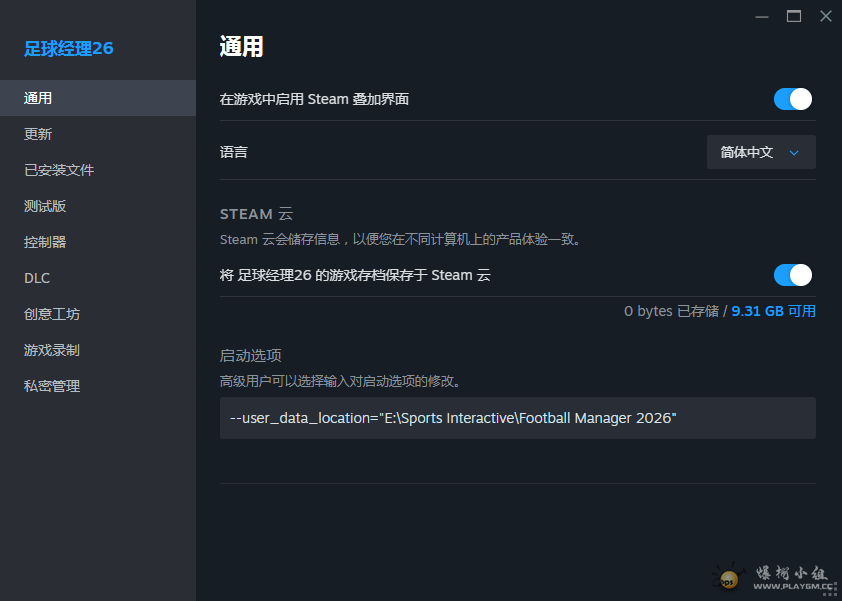Select the 通用 sidebar tab
The width and height of the screenshot is (842, 601).
[38, 98]
